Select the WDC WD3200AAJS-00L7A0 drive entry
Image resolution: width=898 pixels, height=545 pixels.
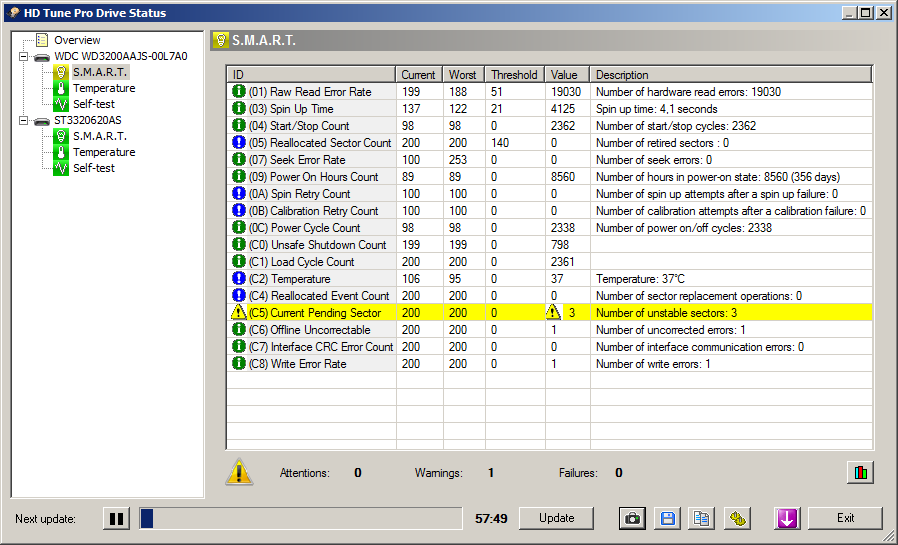pos(120,56)
